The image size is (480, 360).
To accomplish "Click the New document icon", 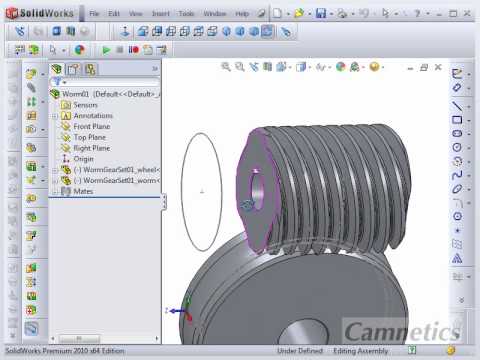I will coord(277,13).
